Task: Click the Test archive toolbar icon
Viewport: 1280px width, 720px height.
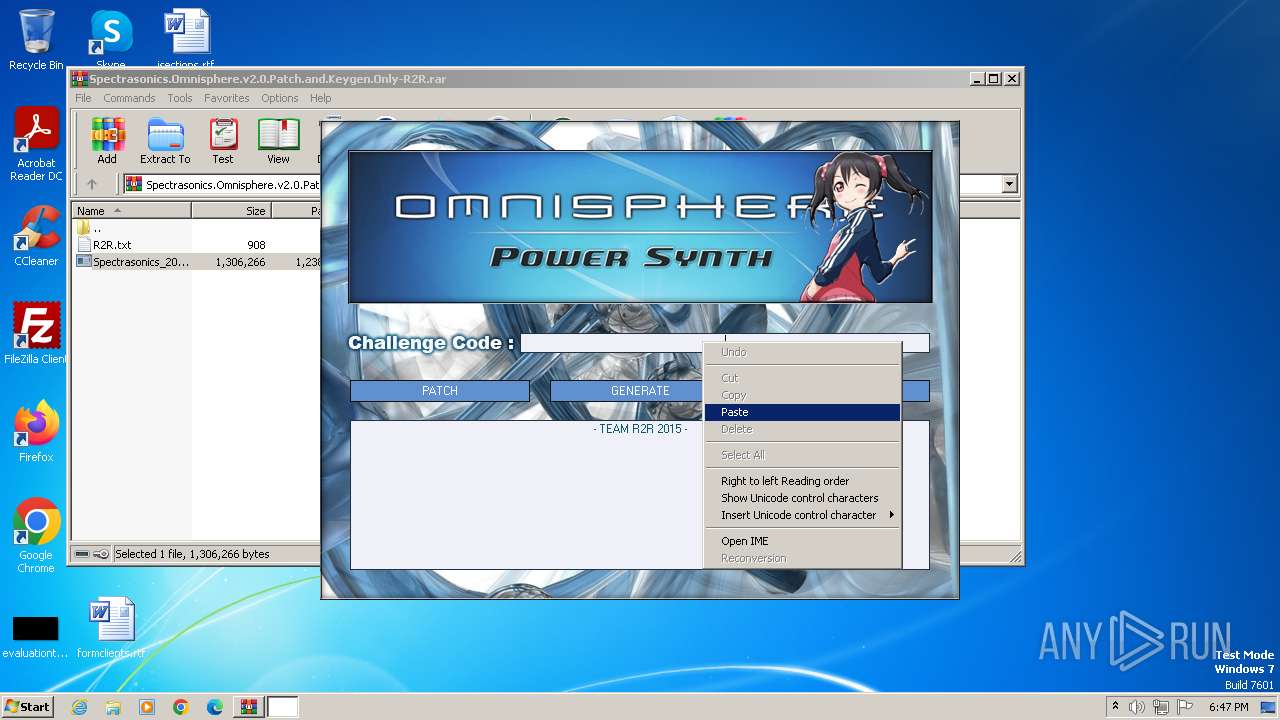Action: [223, 141]
